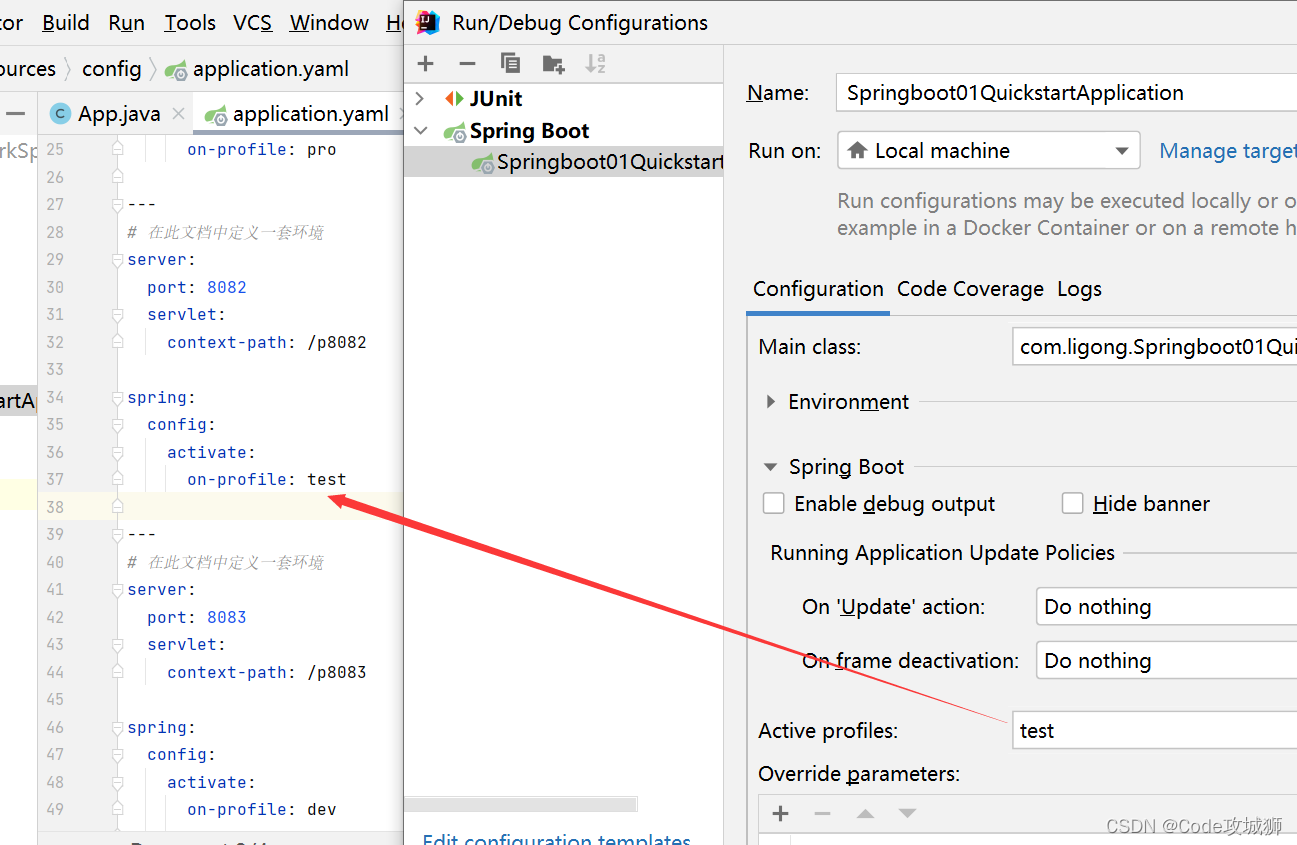Click the Spring Boot leaf icon in tree
1297x845 pixels.
455,131
